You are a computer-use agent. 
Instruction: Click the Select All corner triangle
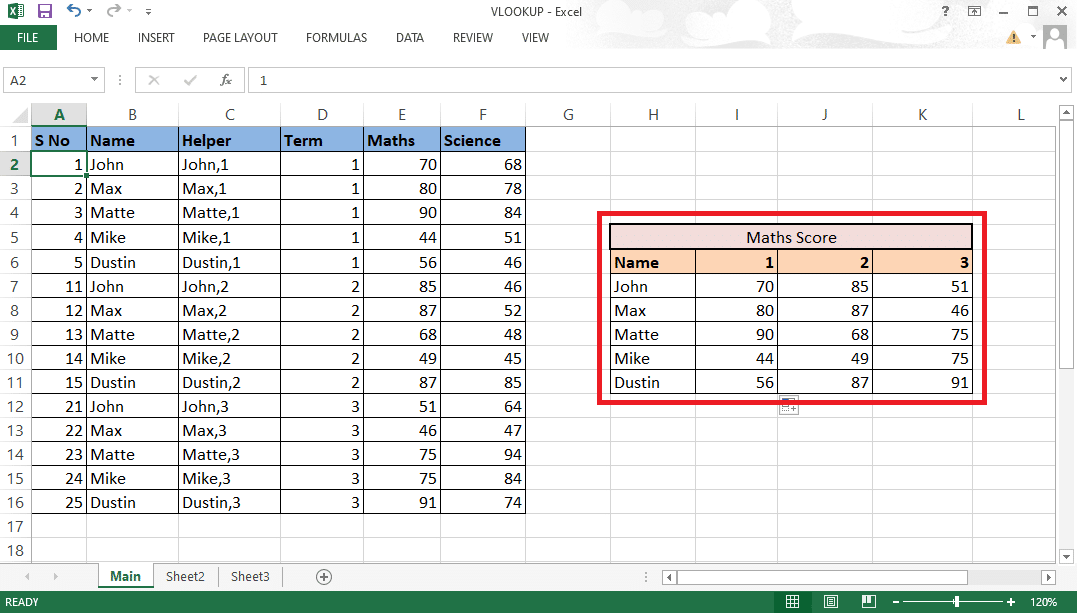coord(20,114)
